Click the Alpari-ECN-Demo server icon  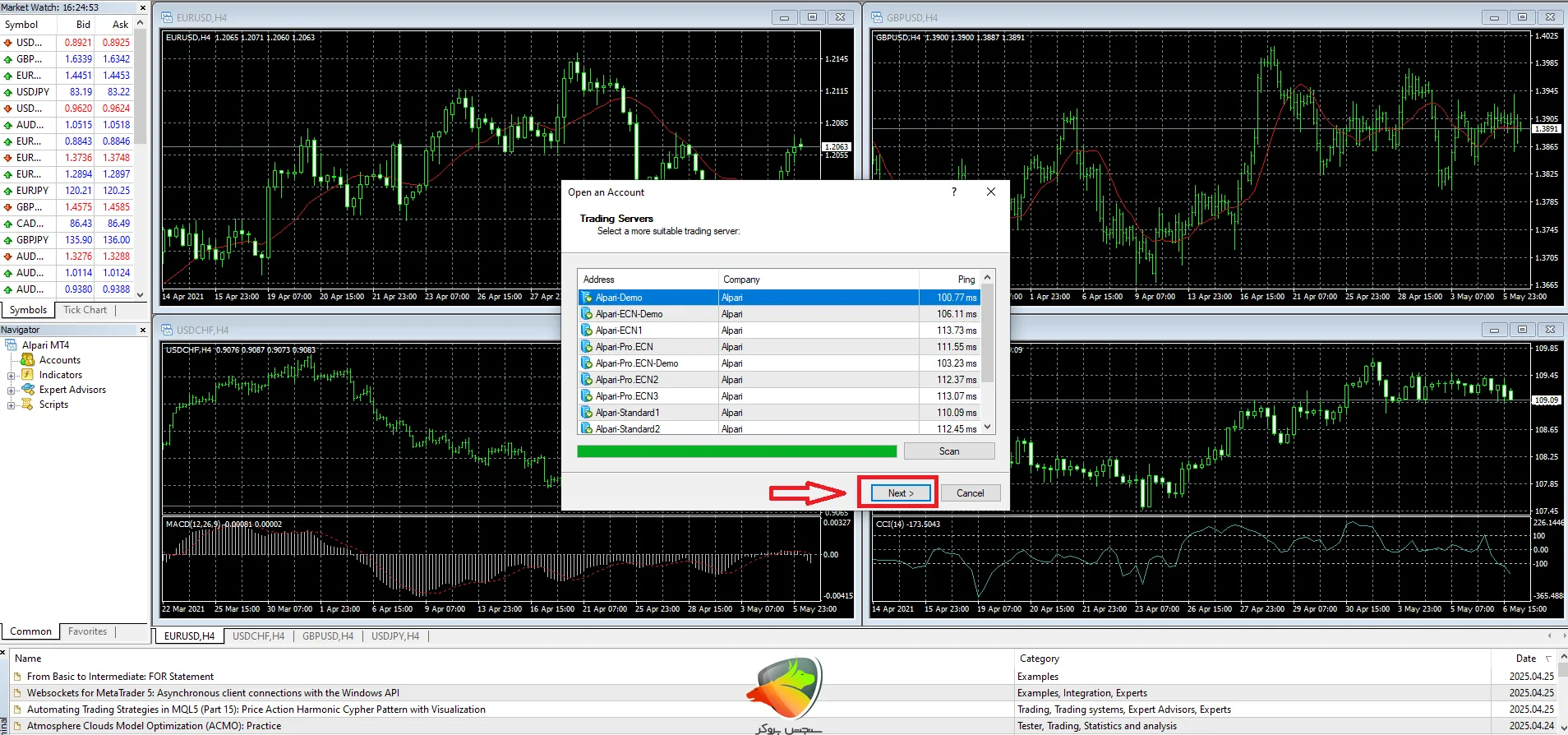pyautogui.click(x=587, y=314)
